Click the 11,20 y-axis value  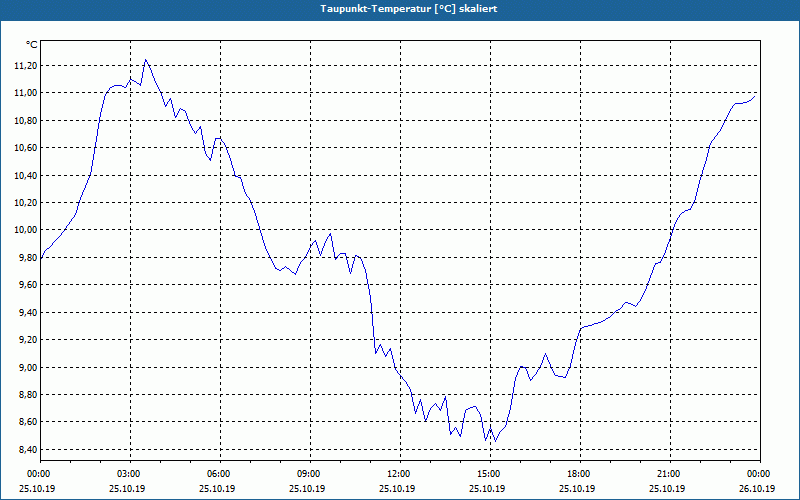(27, 66)
